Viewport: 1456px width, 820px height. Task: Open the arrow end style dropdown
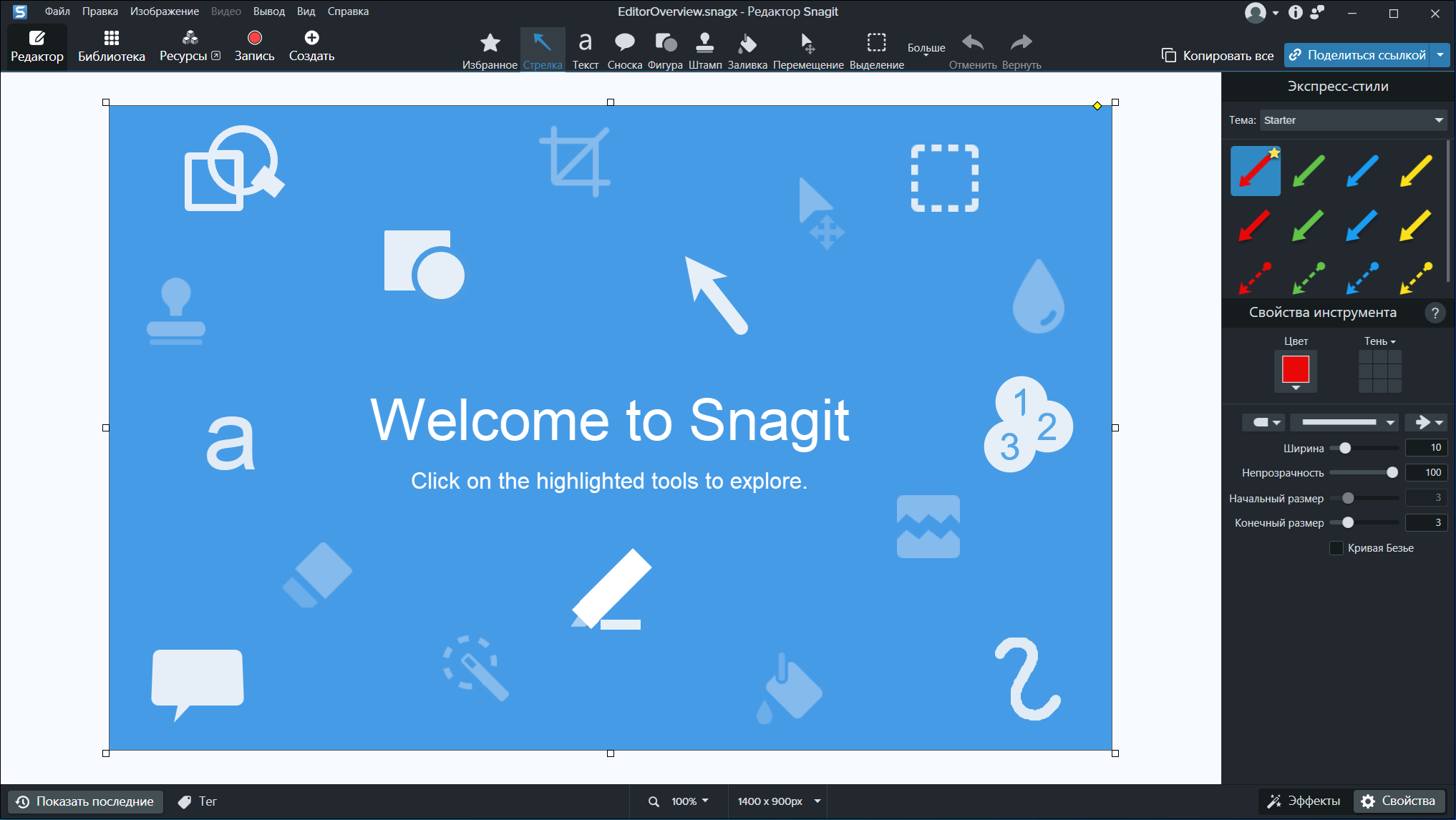tap(1426, 423)
